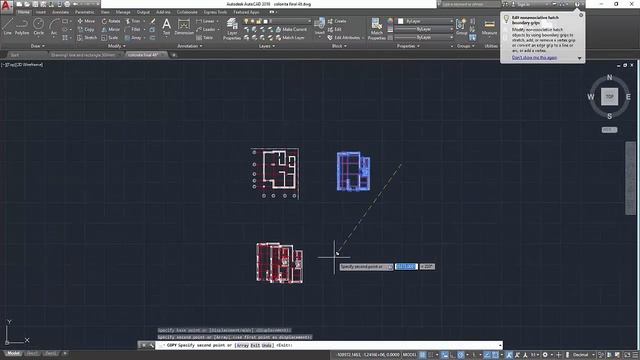Click Match Properties tool
This screenshot has width=640, height=360.
(377, 29)
